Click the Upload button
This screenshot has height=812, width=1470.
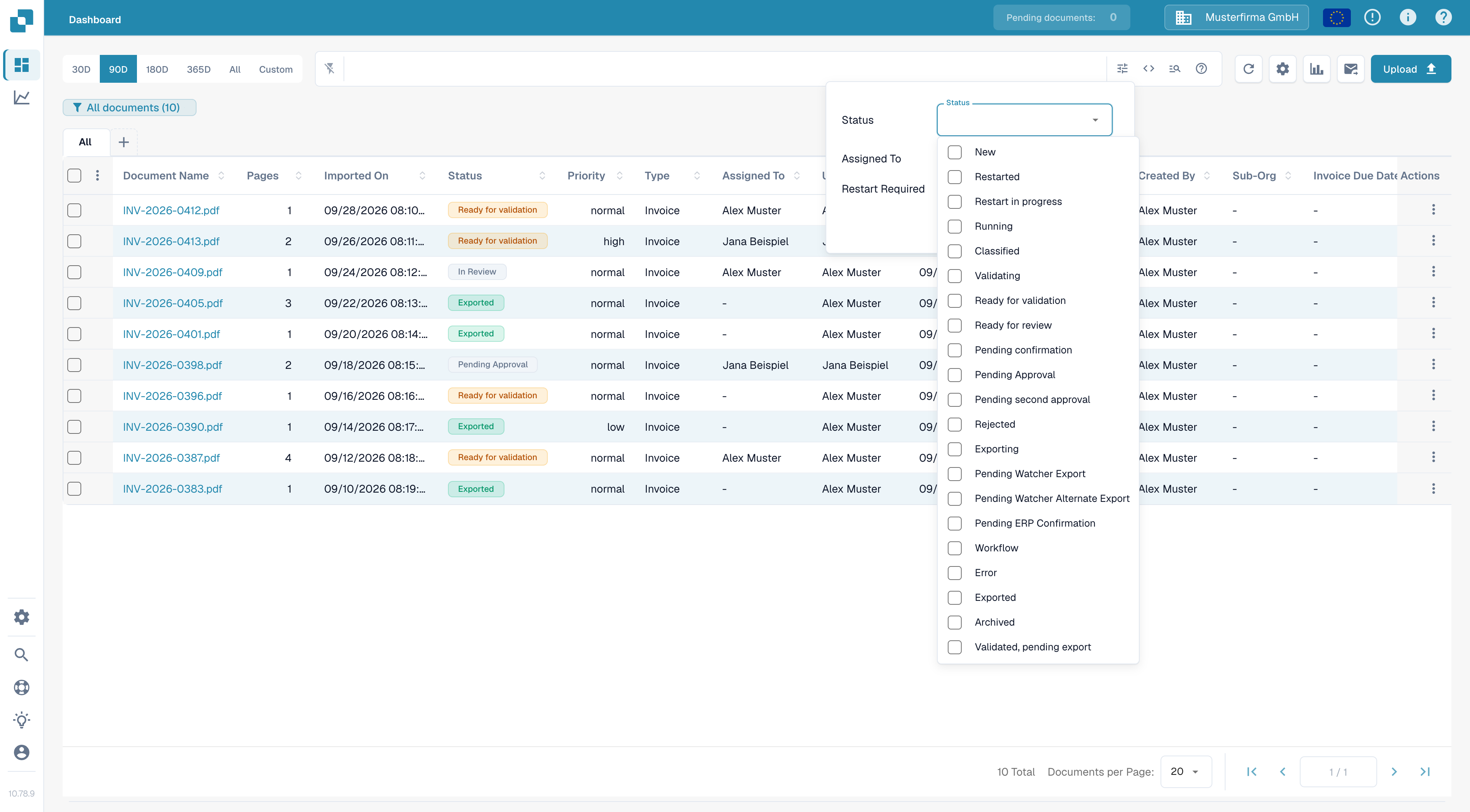pyautogui.click(x=1410, y=69)
